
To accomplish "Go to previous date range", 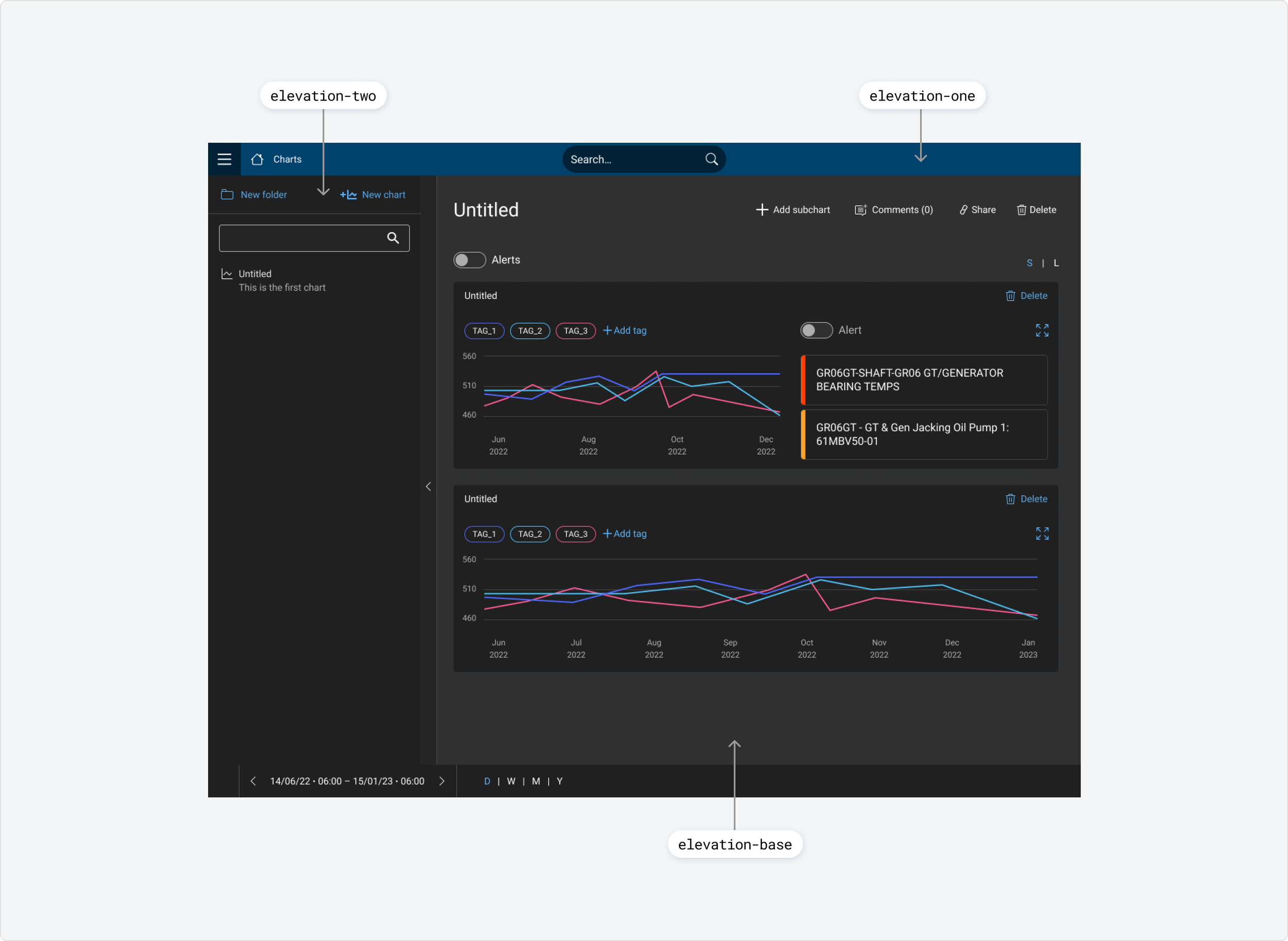I will pos(253,781).
